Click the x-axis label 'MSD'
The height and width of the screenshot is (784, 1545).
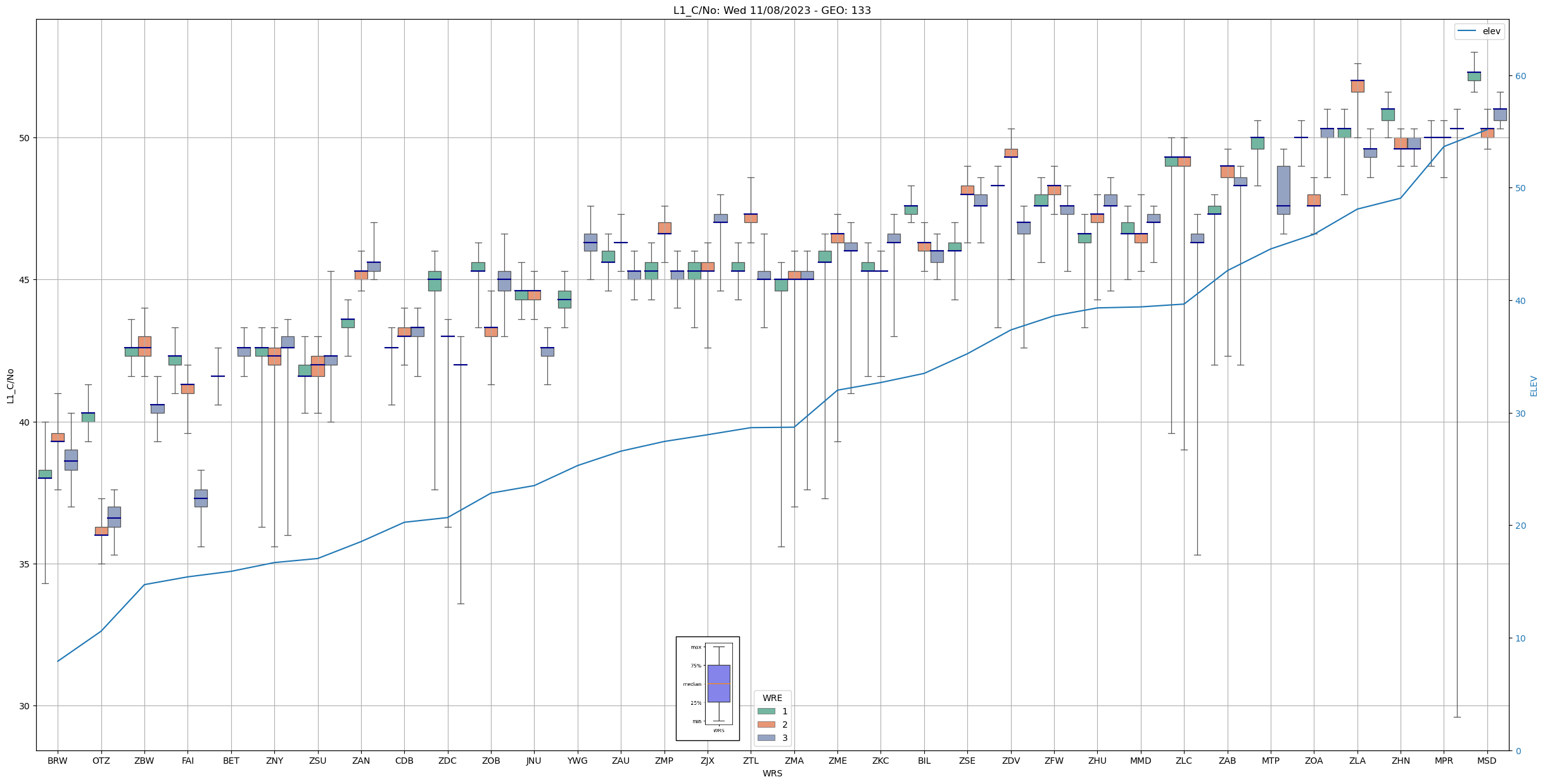(x=1487, y=761)
